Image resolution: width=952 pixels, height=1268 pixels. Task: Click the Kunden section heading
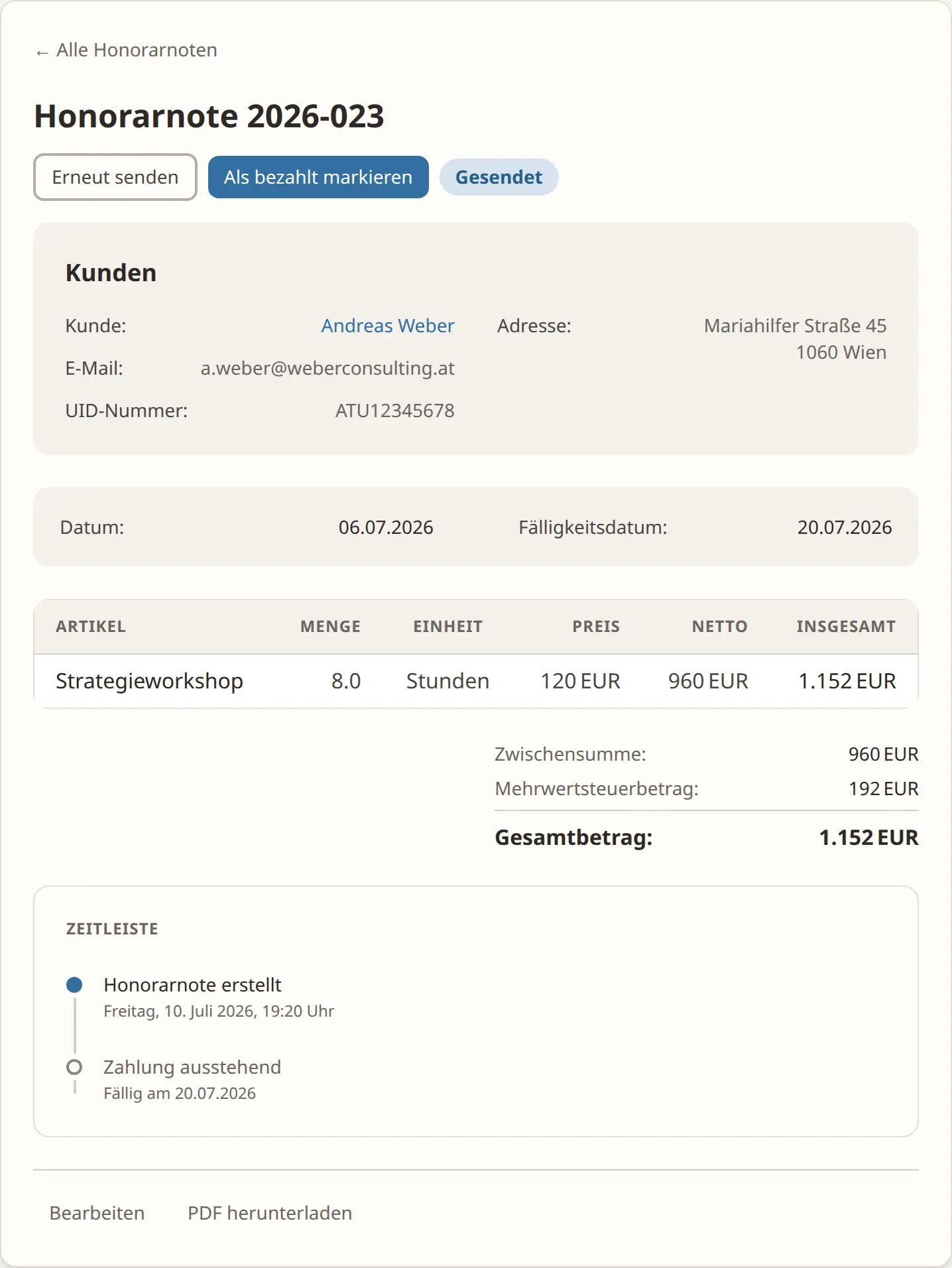(x=111, y=273)
